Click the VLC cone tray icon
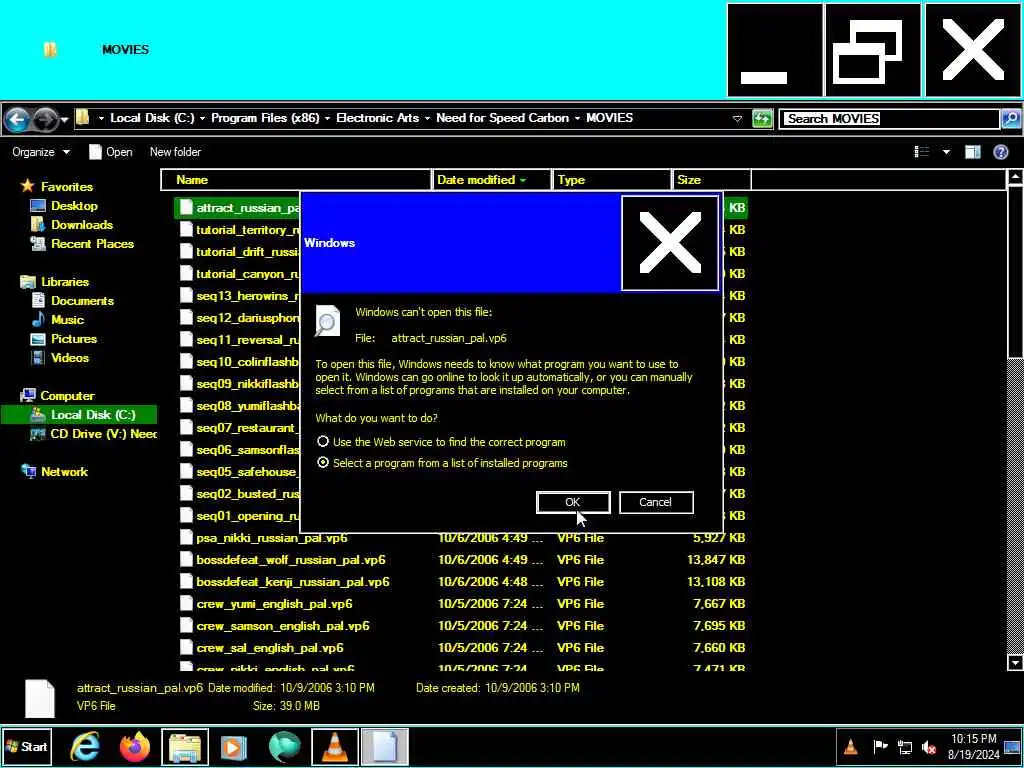This screenshot has height=768, width=1024. coord(851,746)
